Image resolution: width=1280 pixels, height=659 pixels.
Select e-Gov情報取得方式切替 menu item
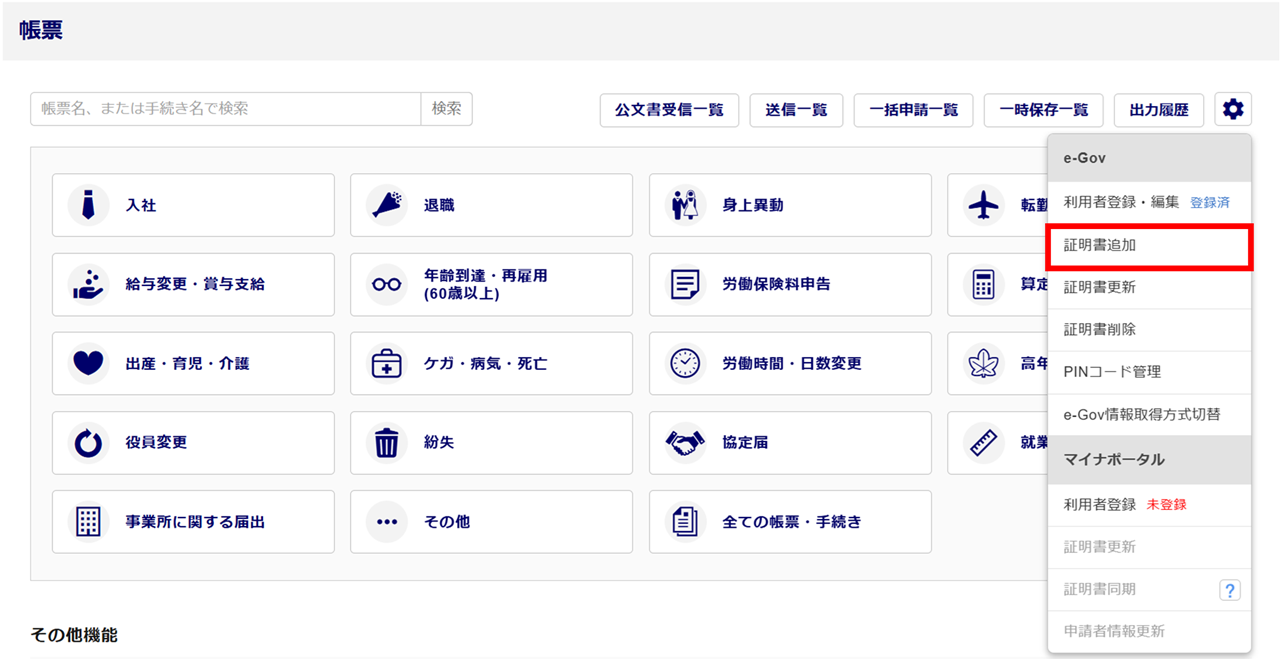1149,414
